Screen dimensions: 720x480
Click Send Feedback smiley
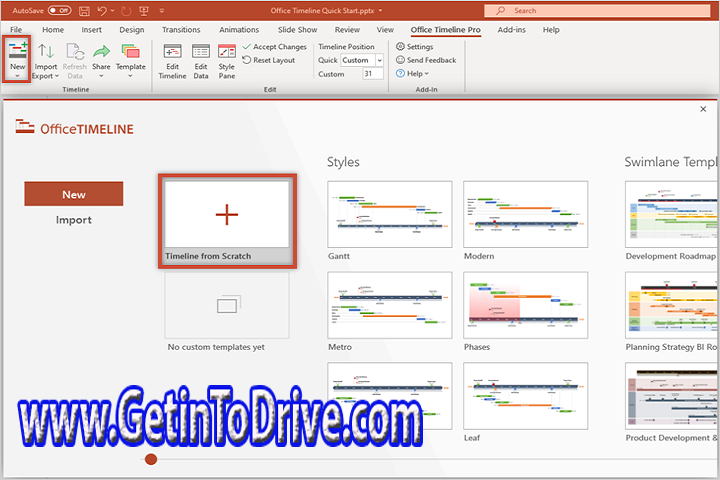tap(426, 60)
